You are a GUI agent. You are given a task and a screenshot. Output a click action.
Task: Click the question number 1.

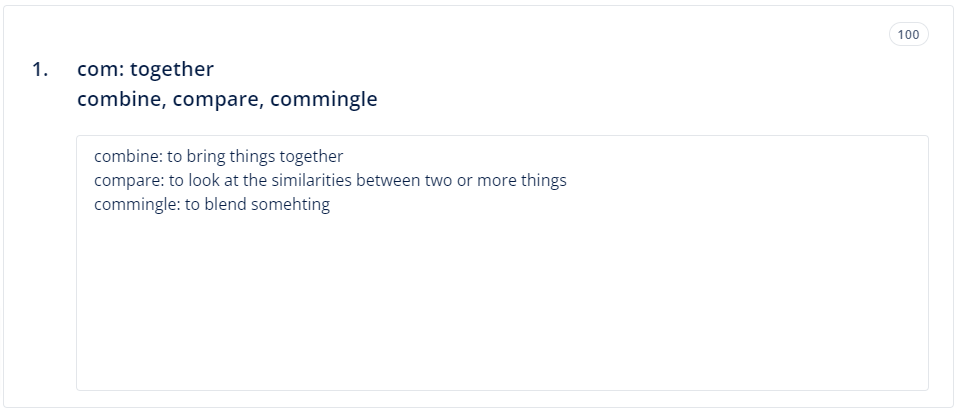[40, 70]
